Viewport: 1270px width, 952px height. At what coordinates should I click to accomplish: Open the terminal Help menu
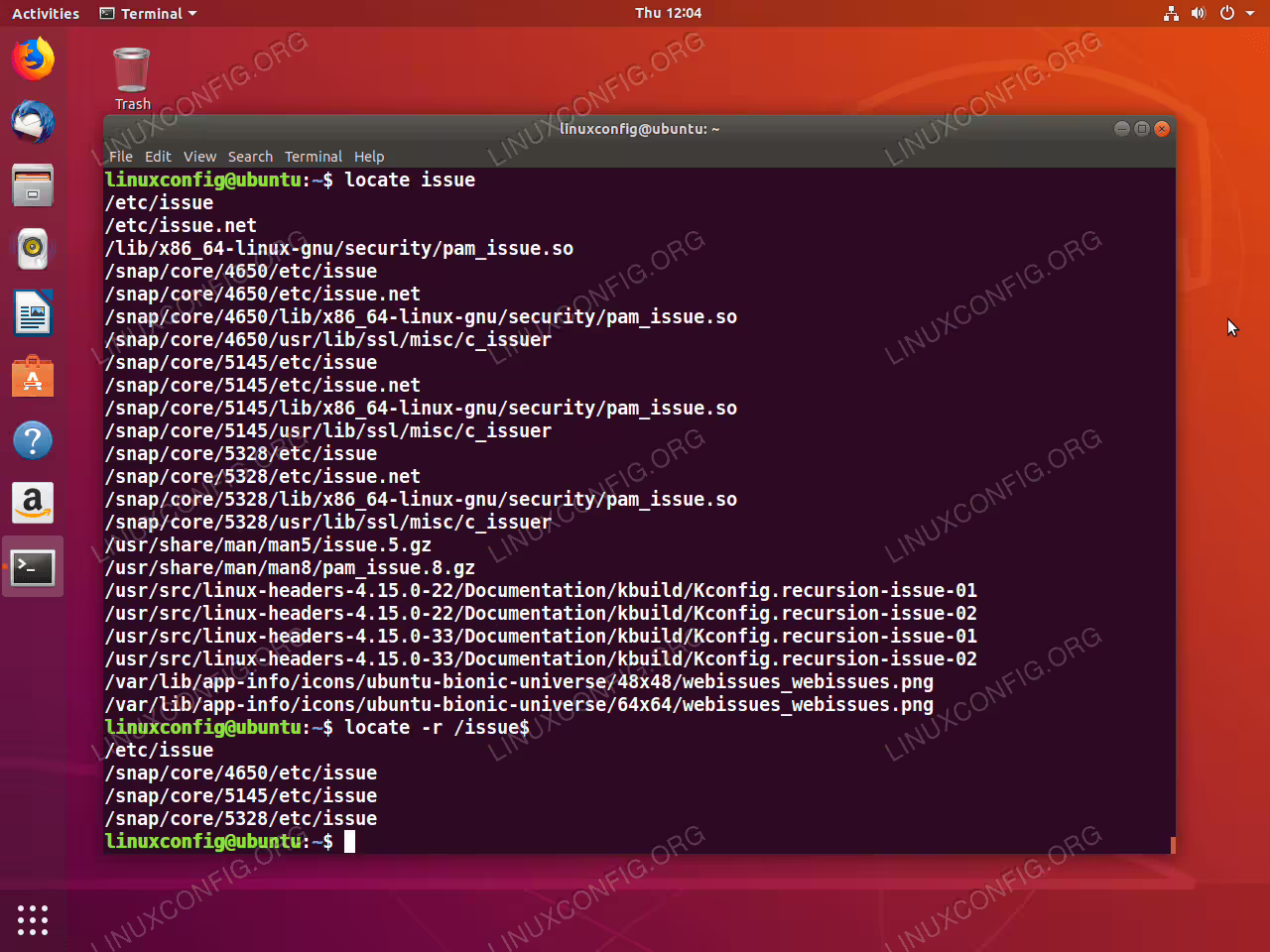pyautogui.click(x=369, y=157)
